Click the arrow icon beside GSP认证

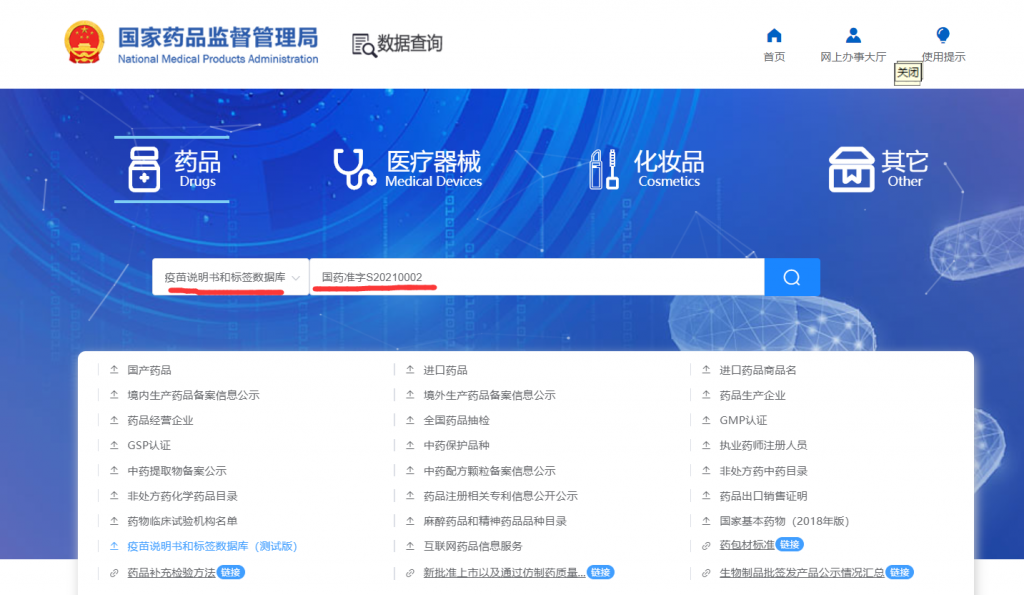(x=114, y=445)
